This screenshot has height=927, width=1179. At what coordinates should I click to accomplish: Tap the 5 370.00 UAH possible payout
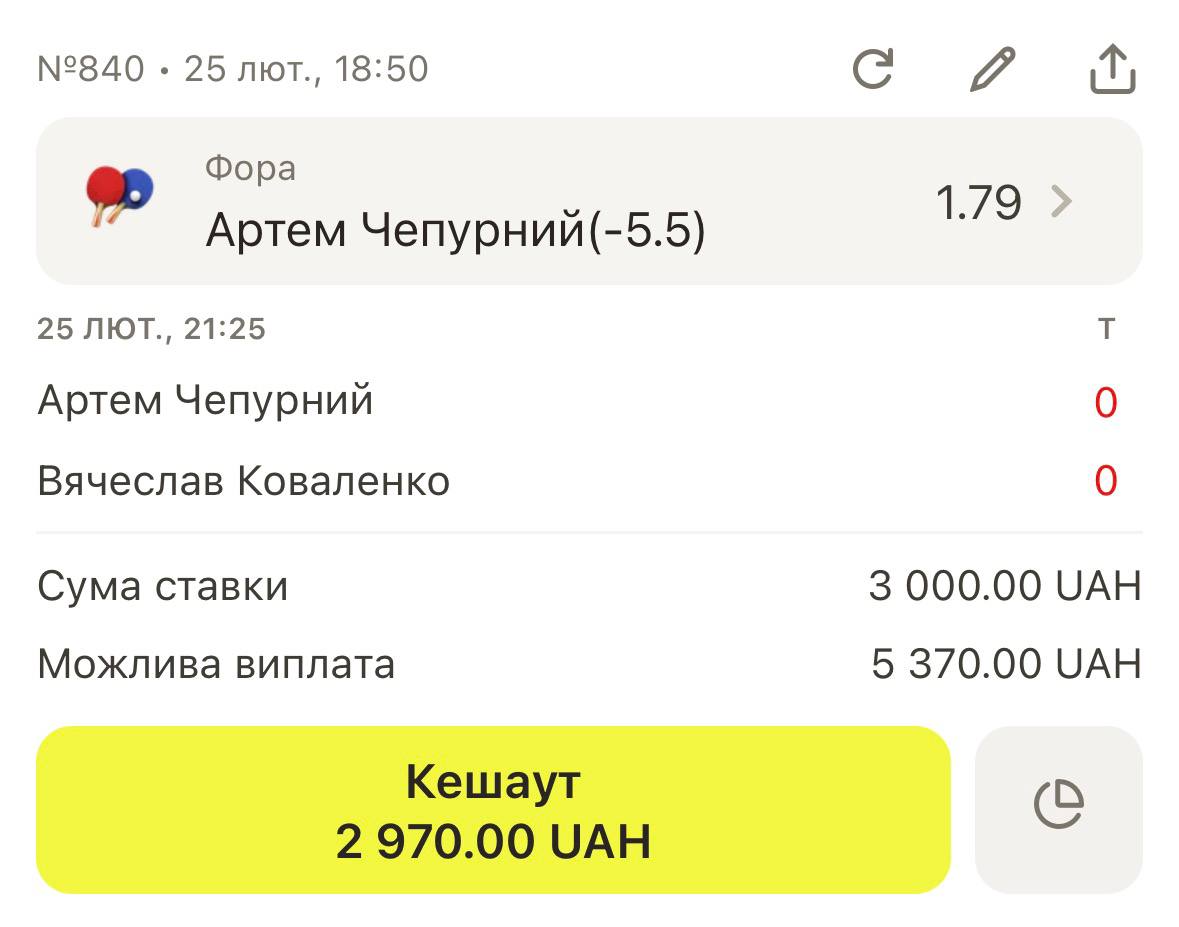click(x=1005, y=664)
